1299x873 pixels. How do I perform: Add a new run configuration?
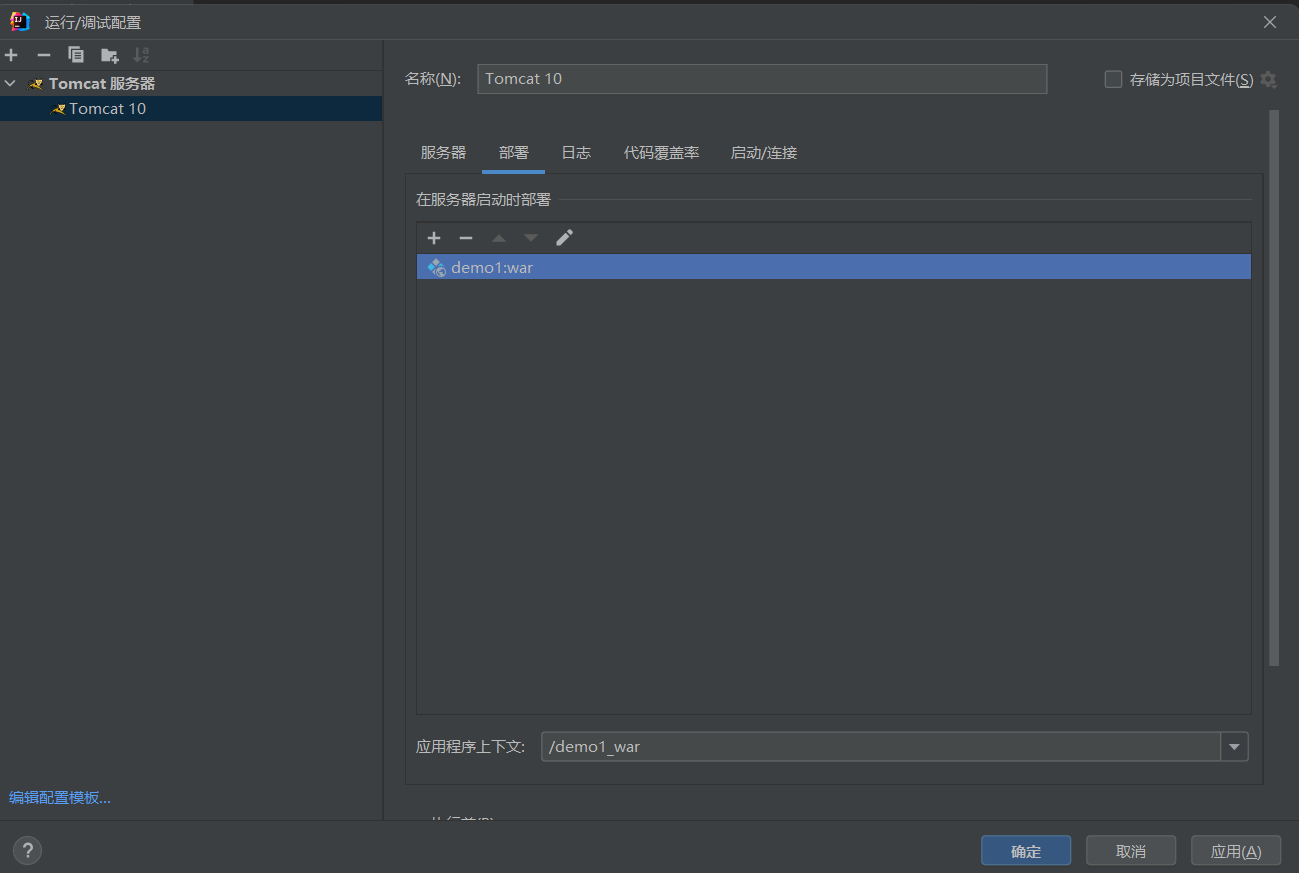pos(12,55)
